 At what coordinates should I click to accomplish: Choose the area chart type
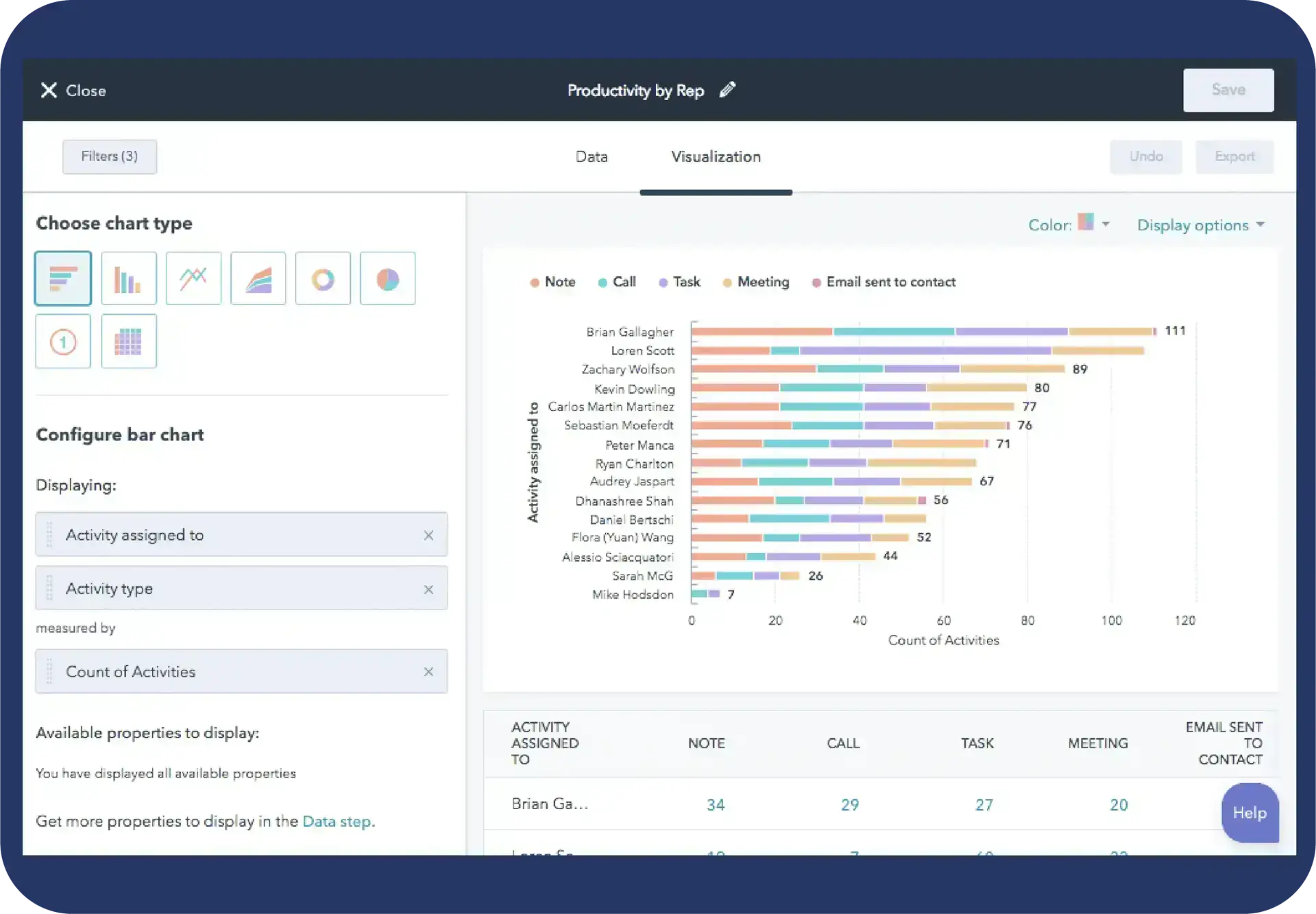[258, 278]
